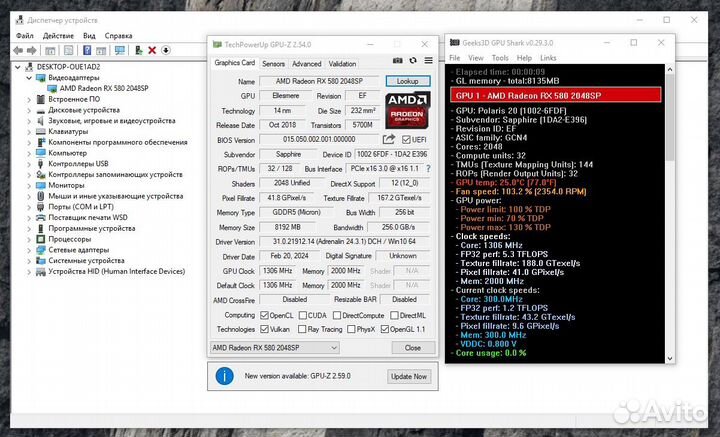Click the GPU-Z title bar app icon
The image size is (720, 437).
point(217,45)
